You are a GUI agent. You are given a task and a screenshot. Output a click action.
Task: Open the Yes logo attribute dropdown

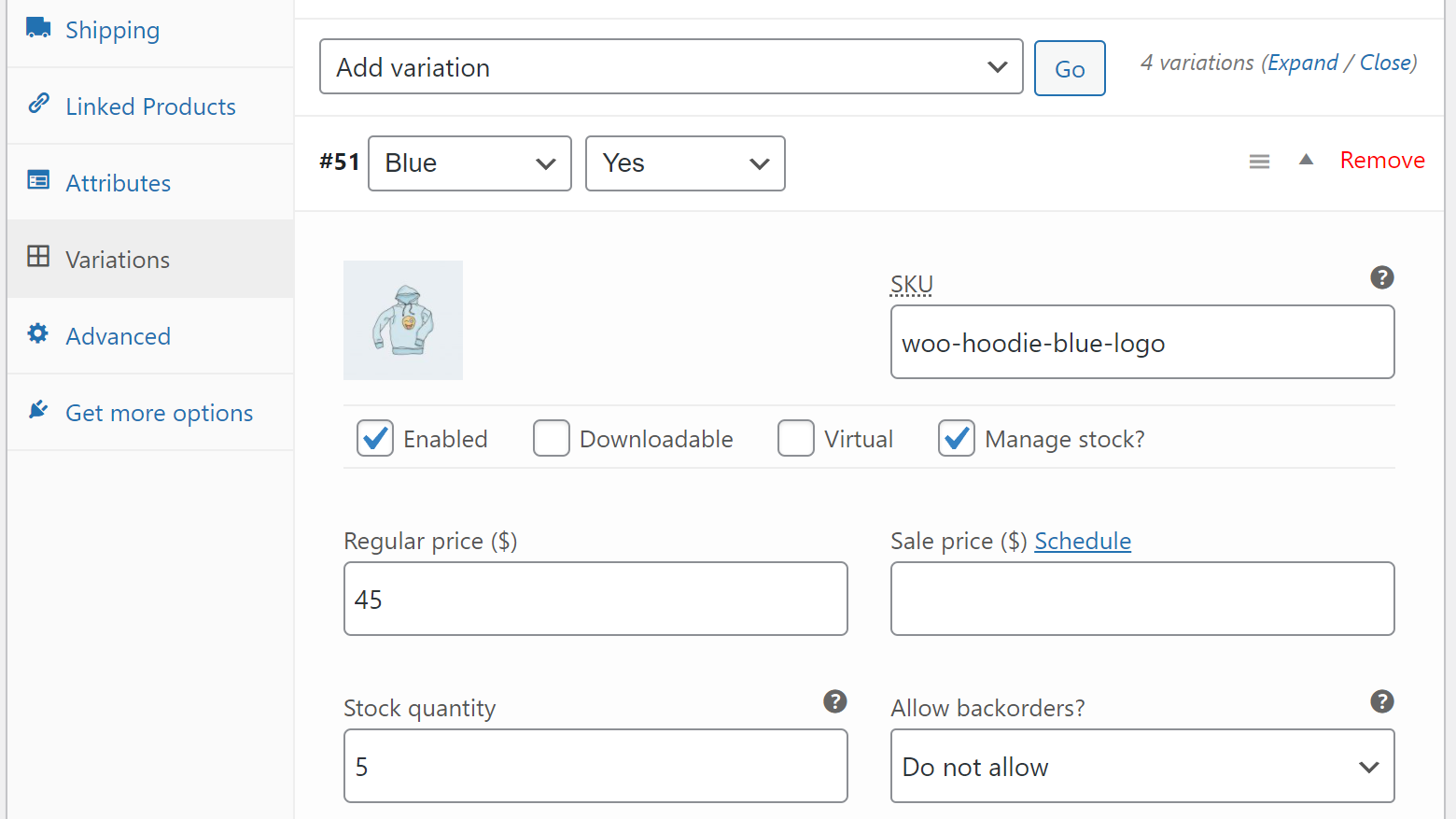[685, 163]
